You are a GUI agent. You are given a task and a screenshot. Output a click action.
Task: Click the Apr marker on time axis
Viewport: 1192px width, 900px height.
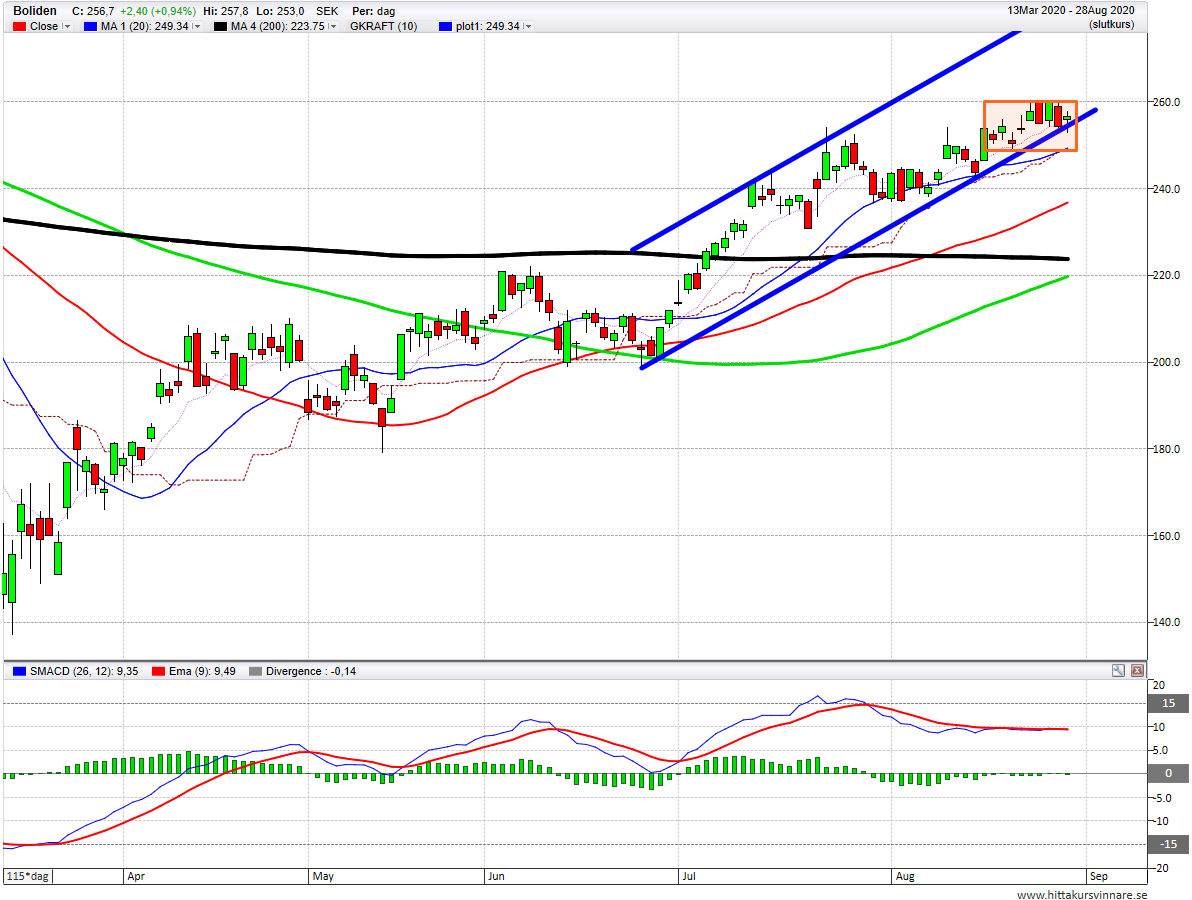click(x=136, y=876)
